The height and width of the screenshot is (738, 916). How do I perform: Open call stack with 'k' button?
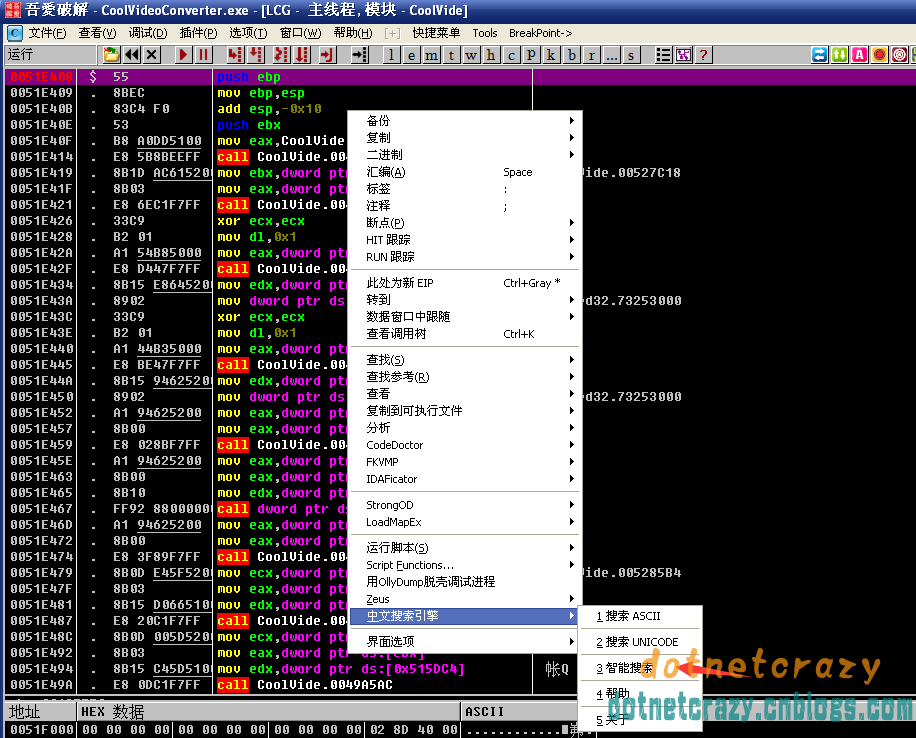pyautogui.click(x=551, y=55)
